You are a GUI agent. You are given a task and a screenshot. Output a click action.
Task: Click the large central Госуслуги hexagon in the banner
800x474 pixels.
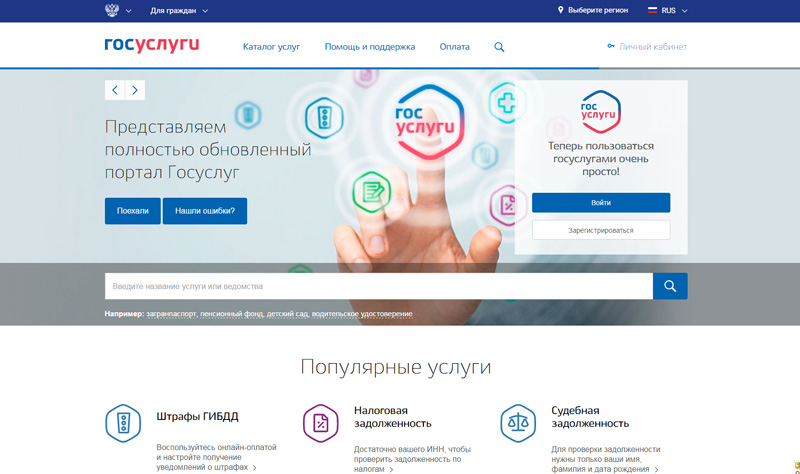pyautogui.click(x=429, y=121)
